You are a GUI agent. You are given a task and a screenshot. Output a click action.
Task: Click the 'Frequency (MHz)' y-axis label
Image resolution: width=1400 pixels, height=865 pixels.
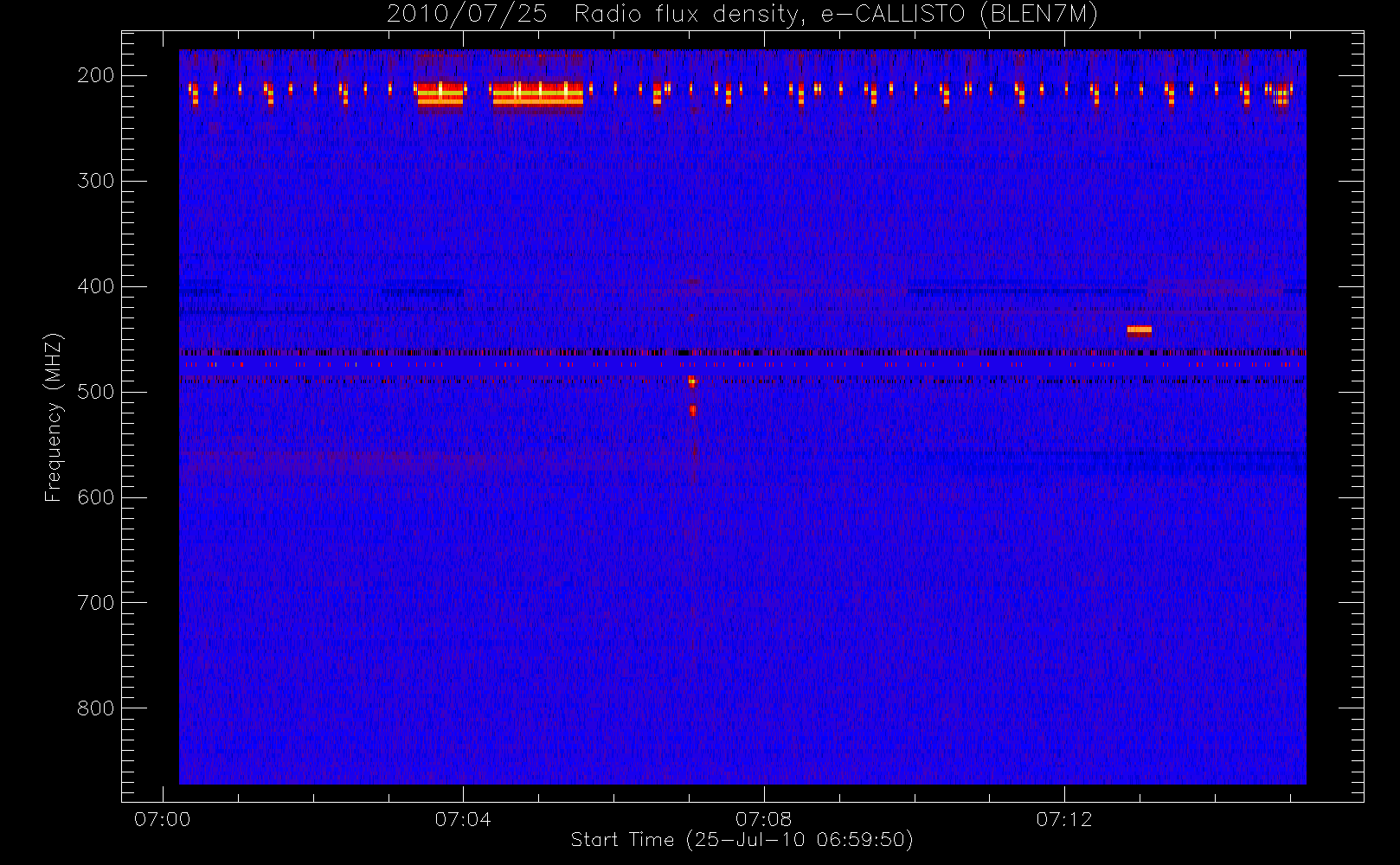point(54,417)
